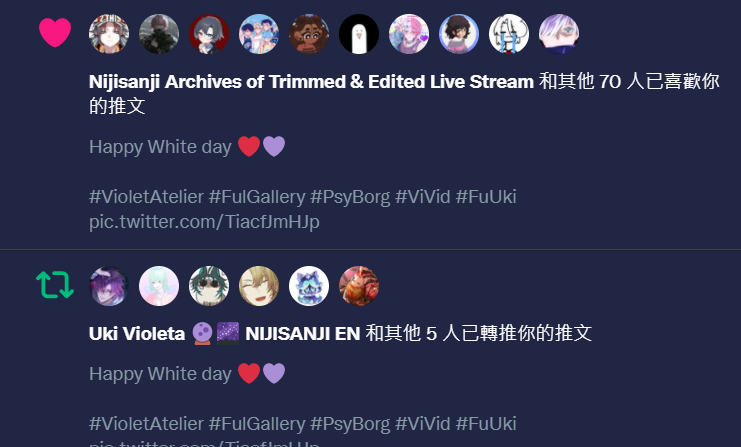Open pic.twitter.com/TiacfJmHJp image link
The image size is (741, 447).
coord(204,222)
